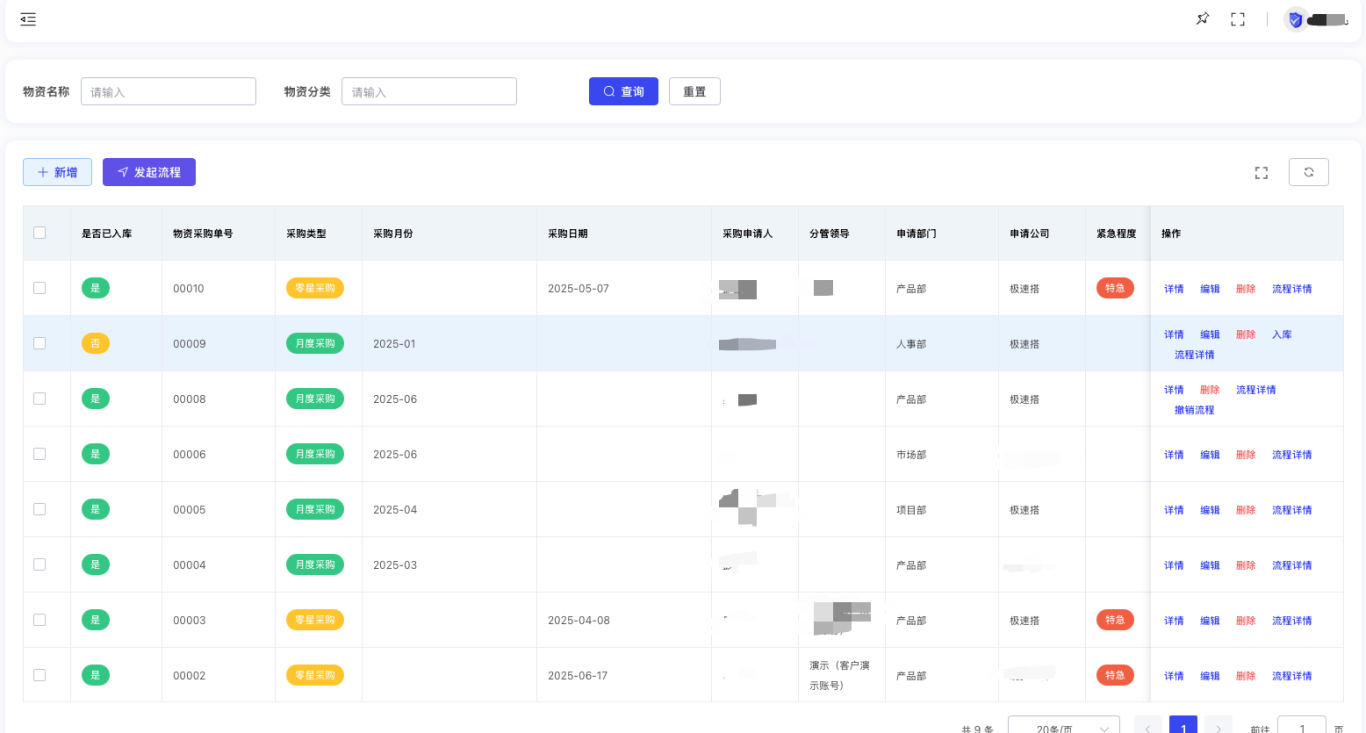Screen dimensions: 1366x733
Task: Click 编辑 for order 00010
Action: pyautogui.click(x=1210, y=289)
